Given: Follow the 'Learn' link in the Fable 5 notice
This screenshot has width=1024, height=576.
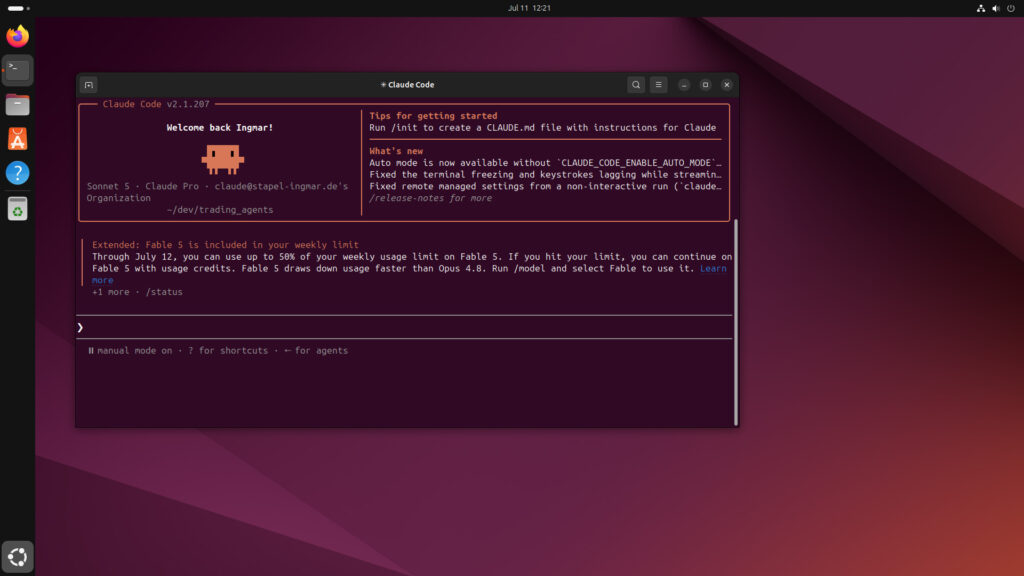Looking at the screenshot, I should [713, 268].
